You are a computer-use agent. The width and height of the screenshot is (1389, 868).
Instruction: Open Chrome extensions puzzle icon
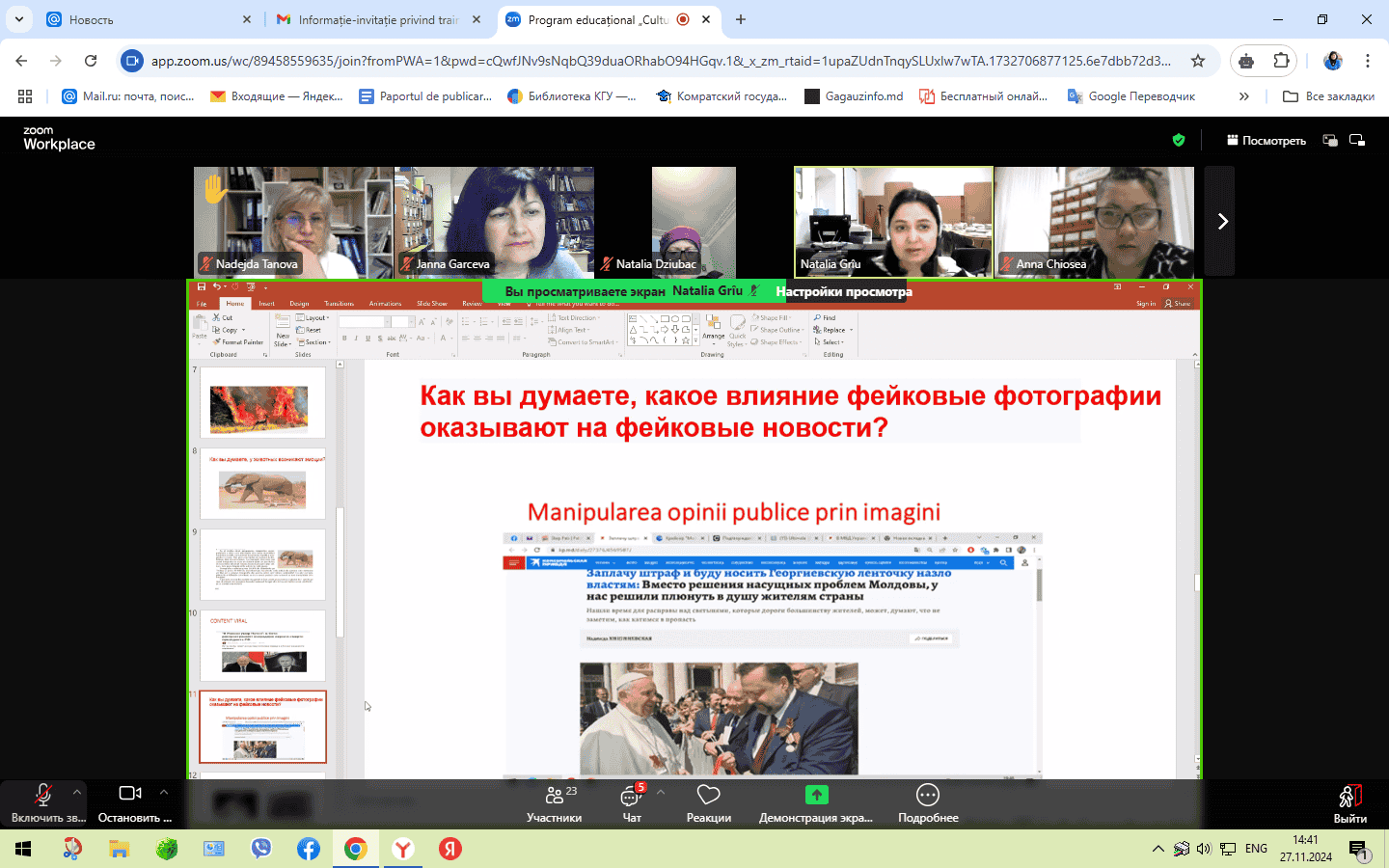tap(1281, 61)
